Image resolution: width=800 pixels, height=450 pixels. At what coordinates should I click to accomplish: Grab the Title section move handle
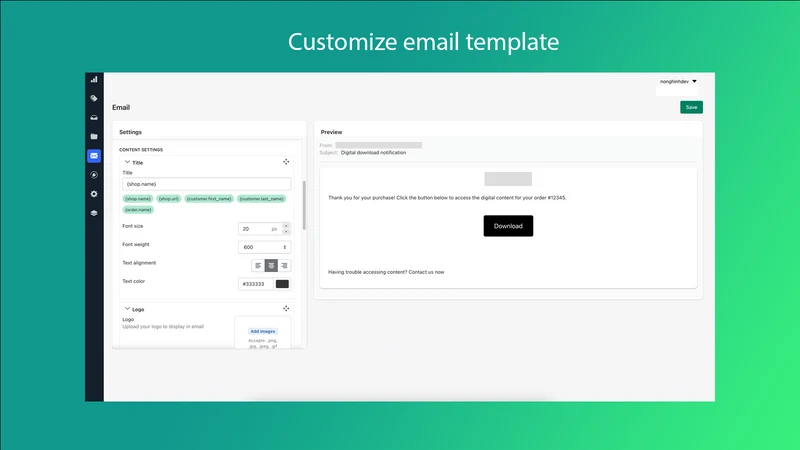tap(286, 162)
